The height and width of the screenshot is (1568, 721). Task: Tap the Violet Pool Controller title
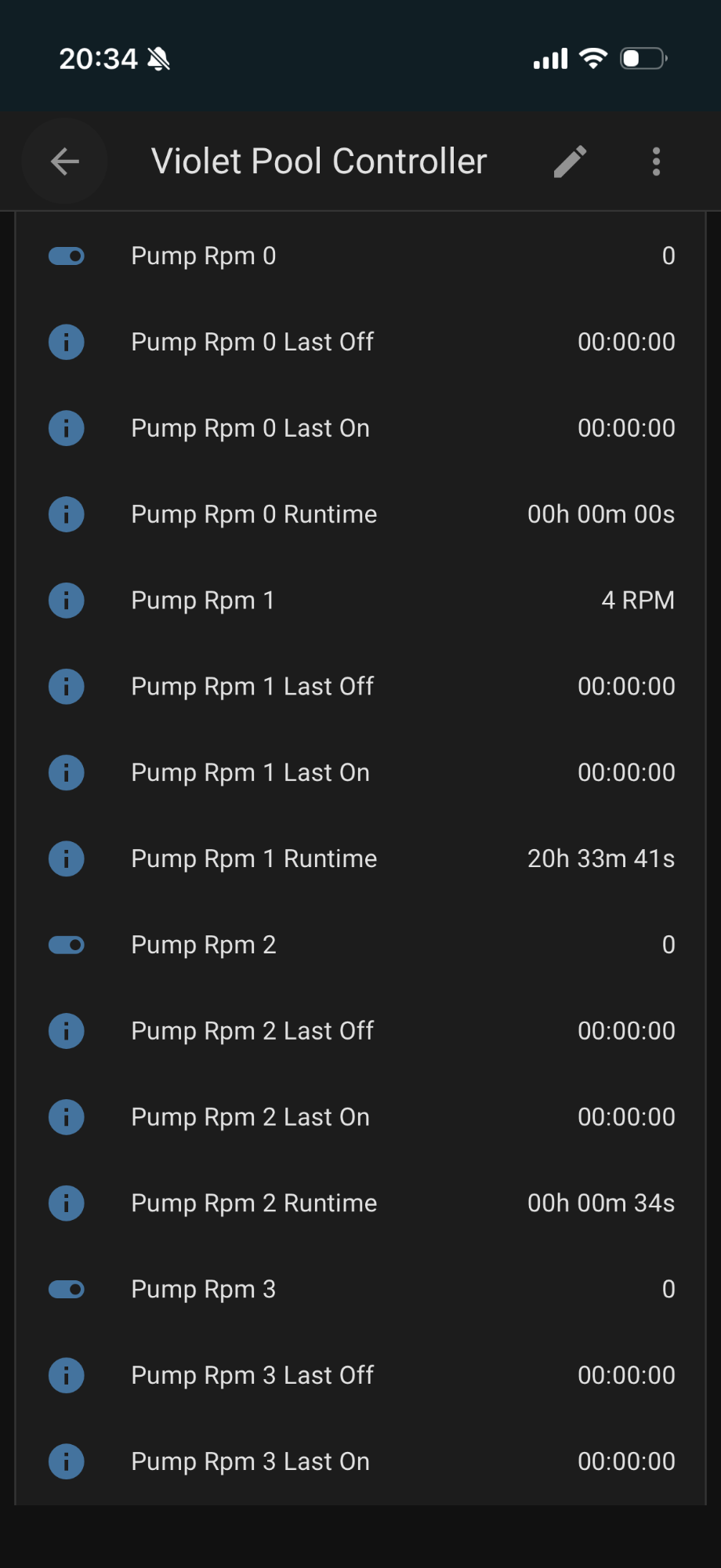coord(319,162)
